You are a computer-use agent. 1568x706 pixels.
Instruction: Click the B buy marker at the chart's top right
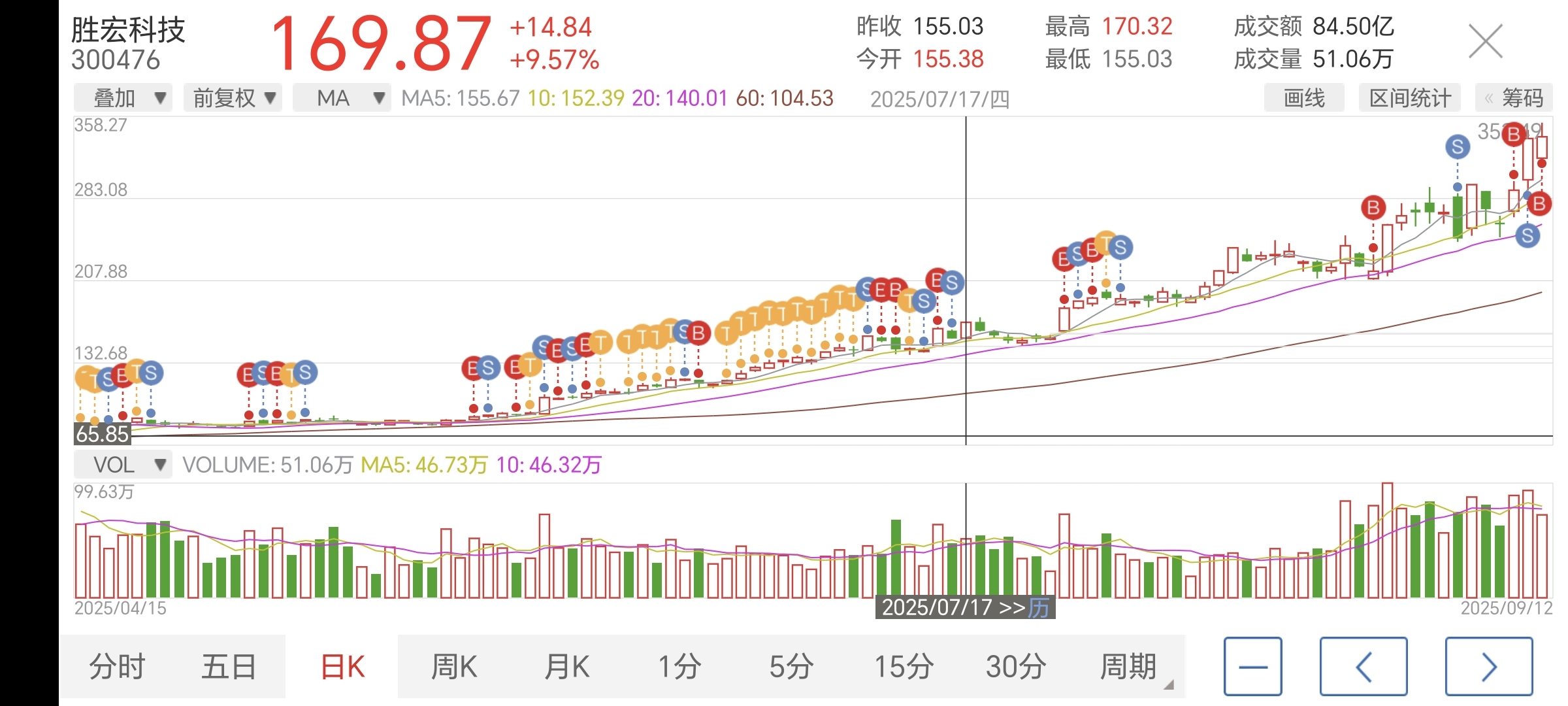coord(1514,135)
